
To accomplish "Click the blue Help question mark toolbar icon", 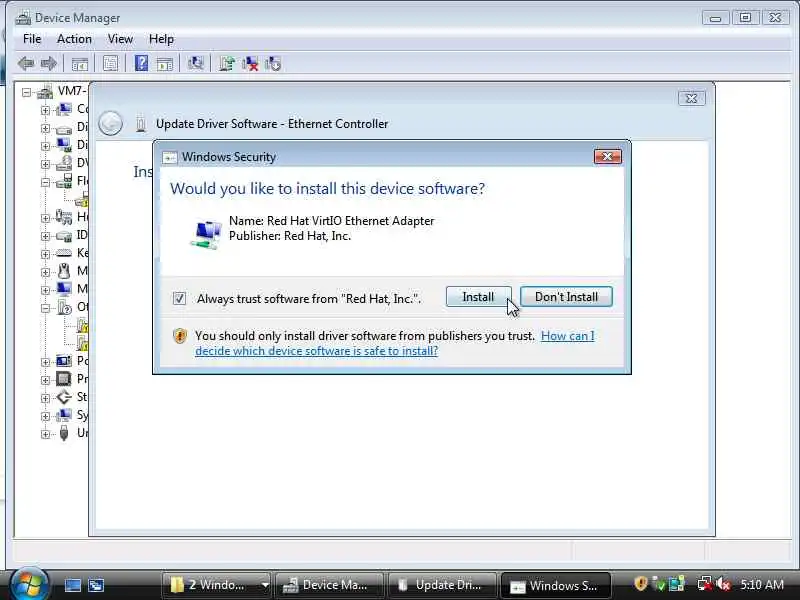I will coord(141,63).
